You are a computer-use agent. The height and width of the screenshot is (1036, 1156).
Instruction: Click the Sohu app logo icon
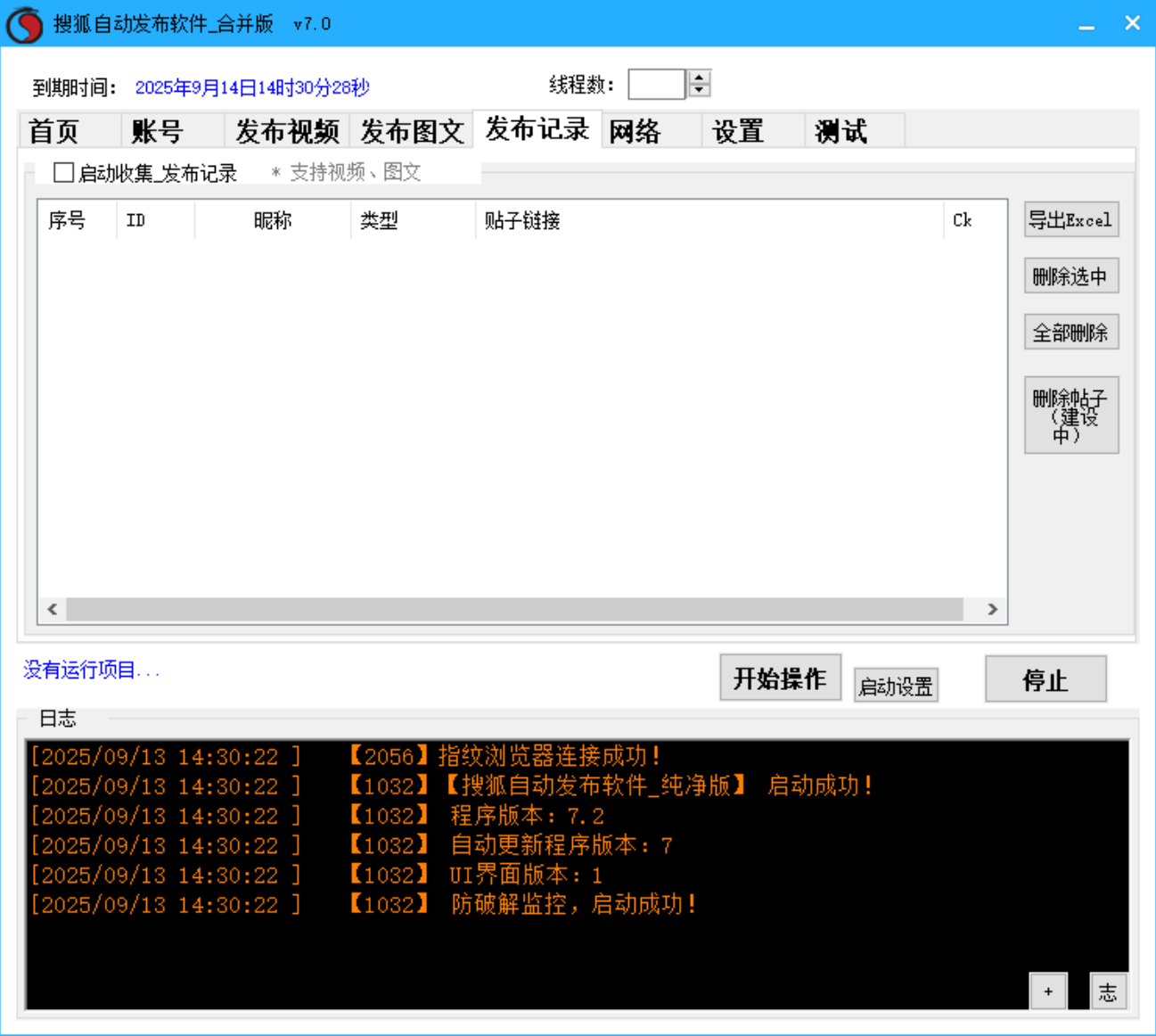(x=24, y=24)
